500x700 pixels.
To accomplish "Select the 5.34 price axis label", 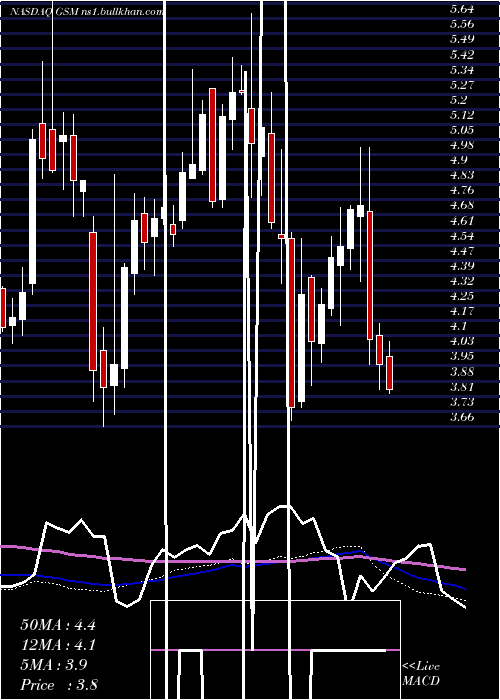I will [x=462, y=70].
